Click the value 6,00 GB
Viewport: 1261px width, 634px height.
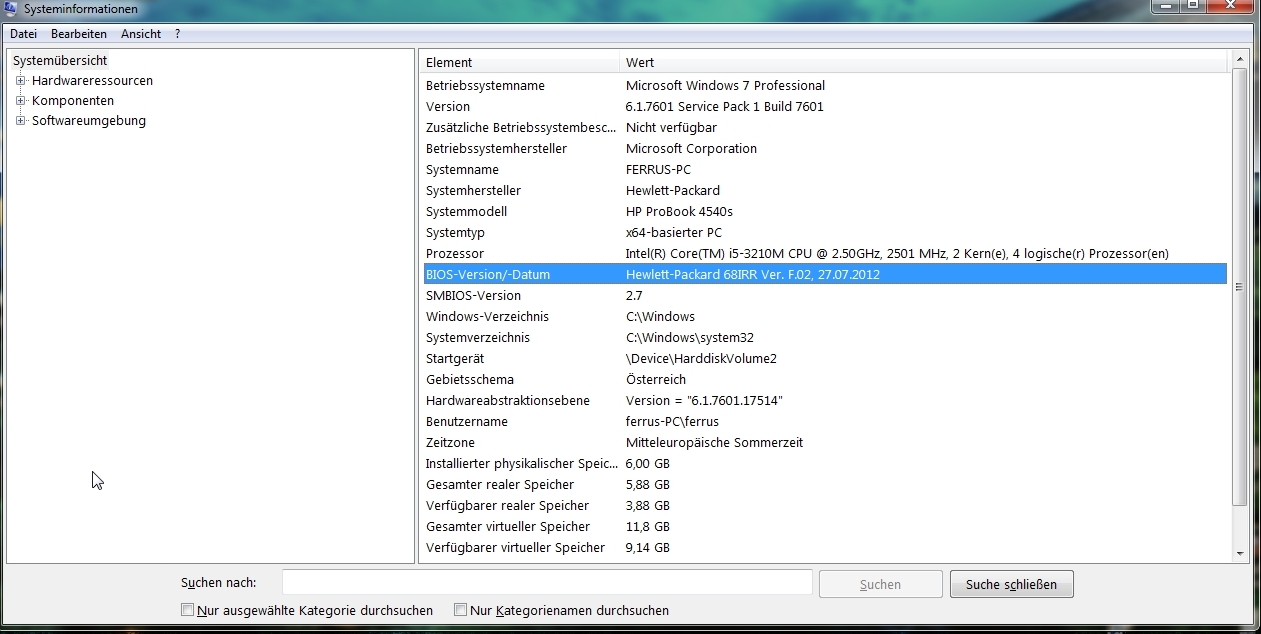click(x=647, y=464)
